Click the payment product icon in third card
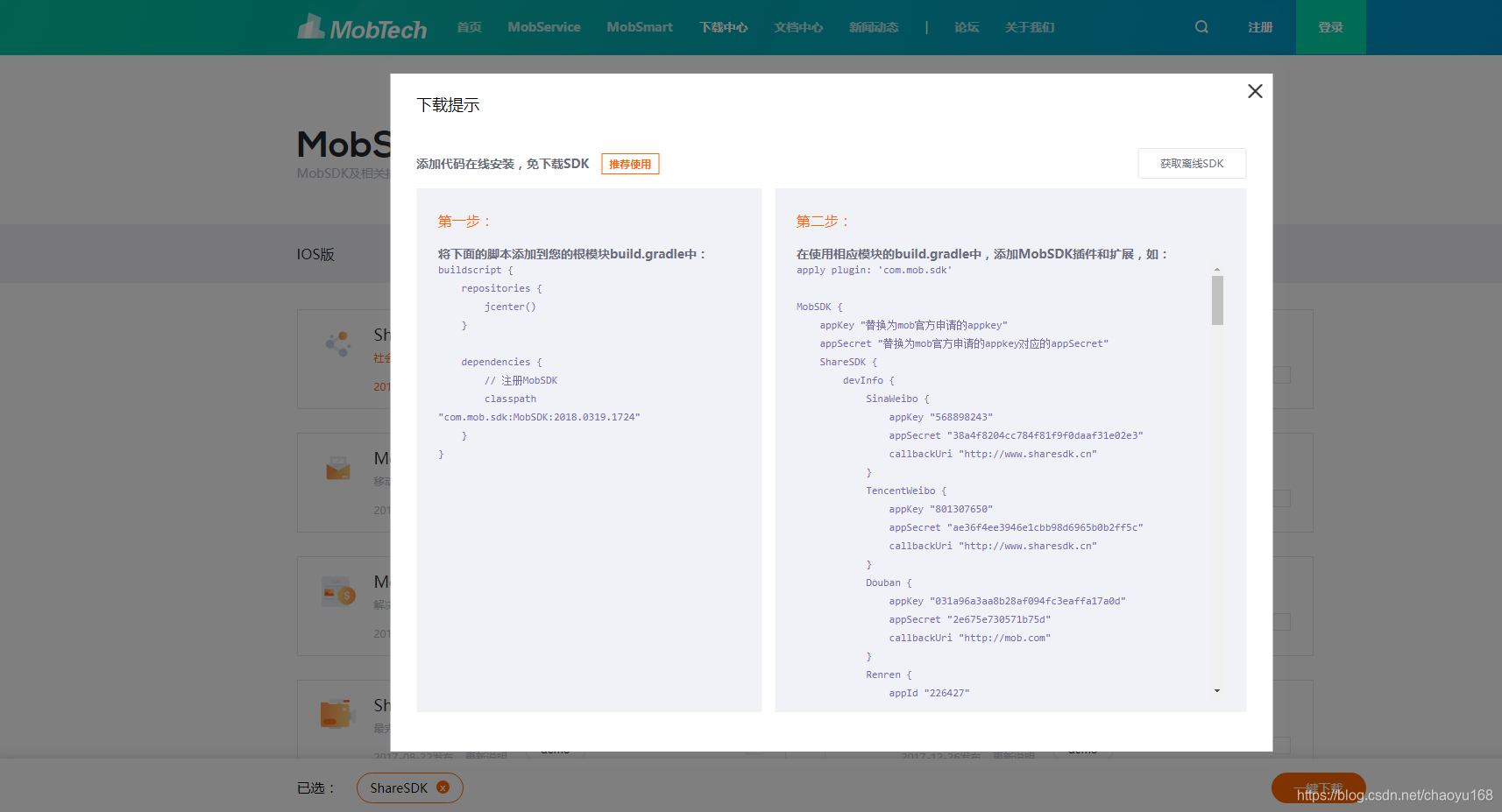The image size is (1502, 812). click(x=338, y=591)
